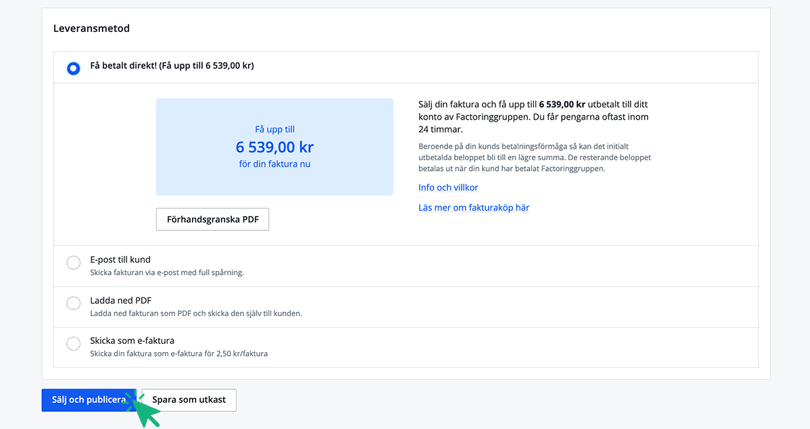Click the "Sälj din faktura och få upp" paragraph
The image size is (810, 429).
533,116
